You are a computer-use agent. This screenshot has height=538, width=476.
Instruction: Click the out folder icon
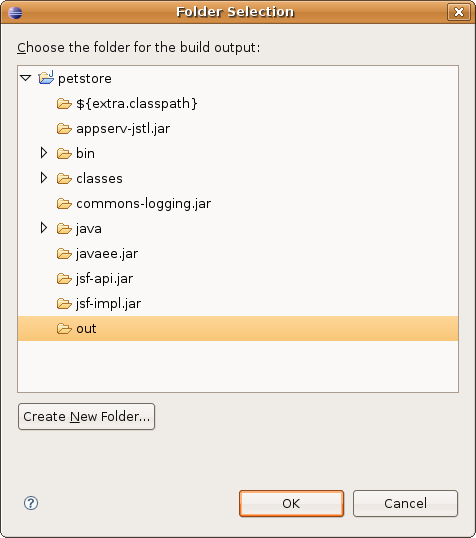[x=64, y=329]
